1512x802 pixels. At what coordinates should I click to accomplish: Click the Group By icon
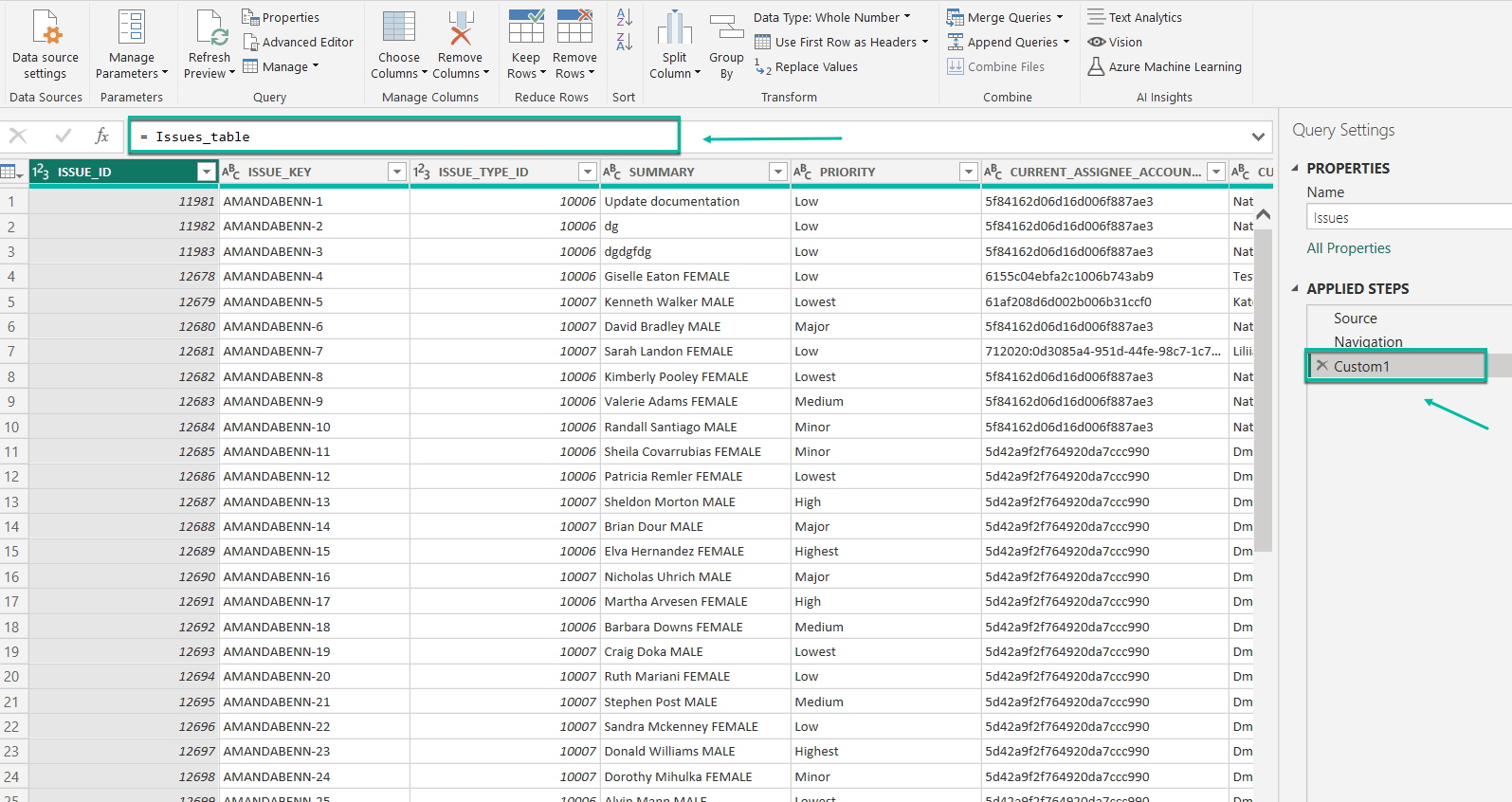click(726, 28)
